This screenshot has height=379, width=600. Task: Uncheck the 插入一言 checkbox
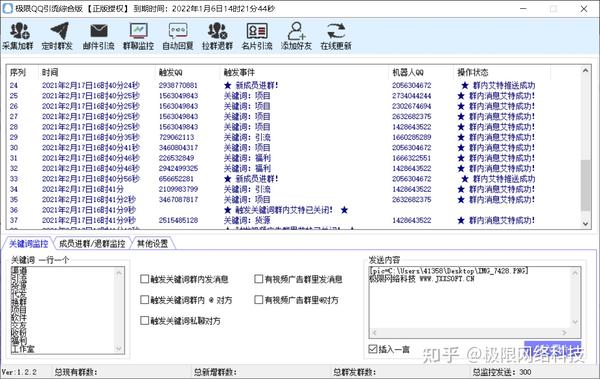point(372,349)
